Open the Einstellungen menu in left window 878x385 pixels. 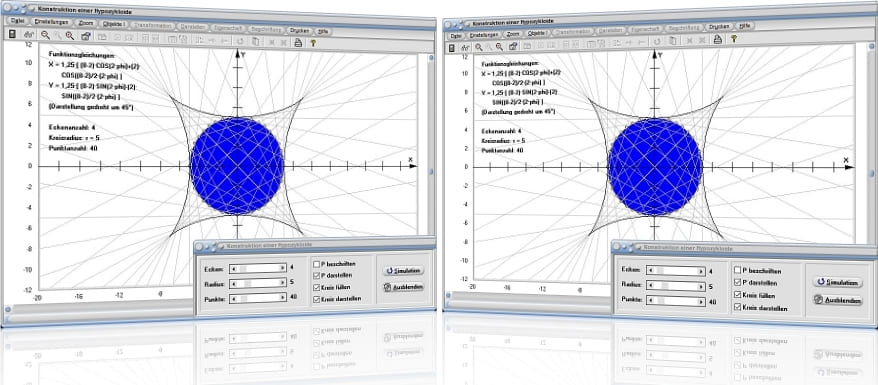52,22
